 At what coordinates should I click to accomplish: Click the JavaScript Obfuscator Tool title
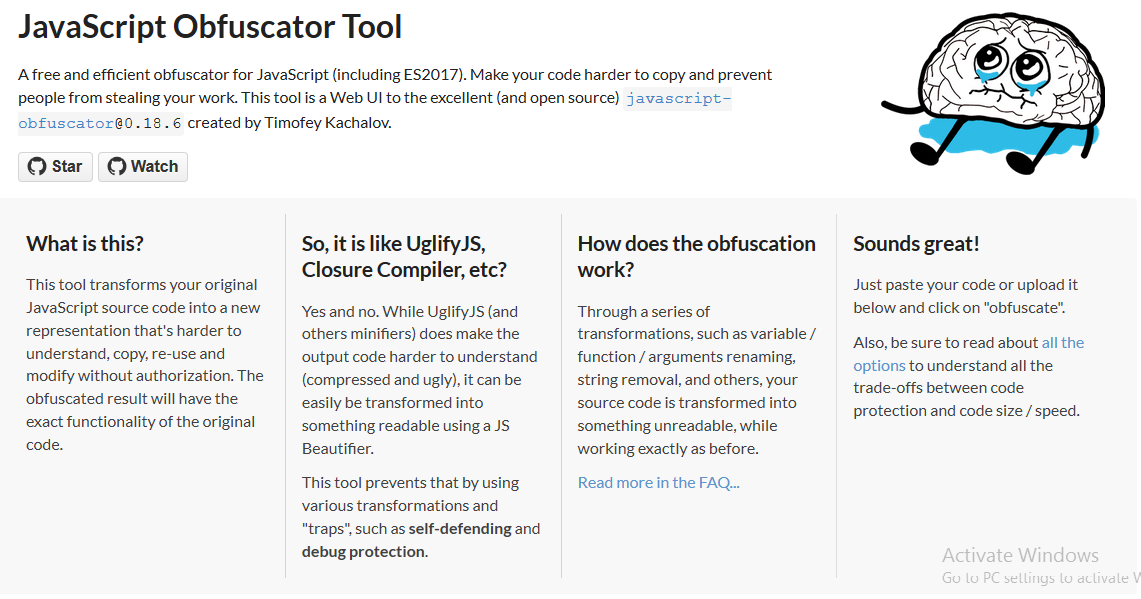(x=210, y=27)
